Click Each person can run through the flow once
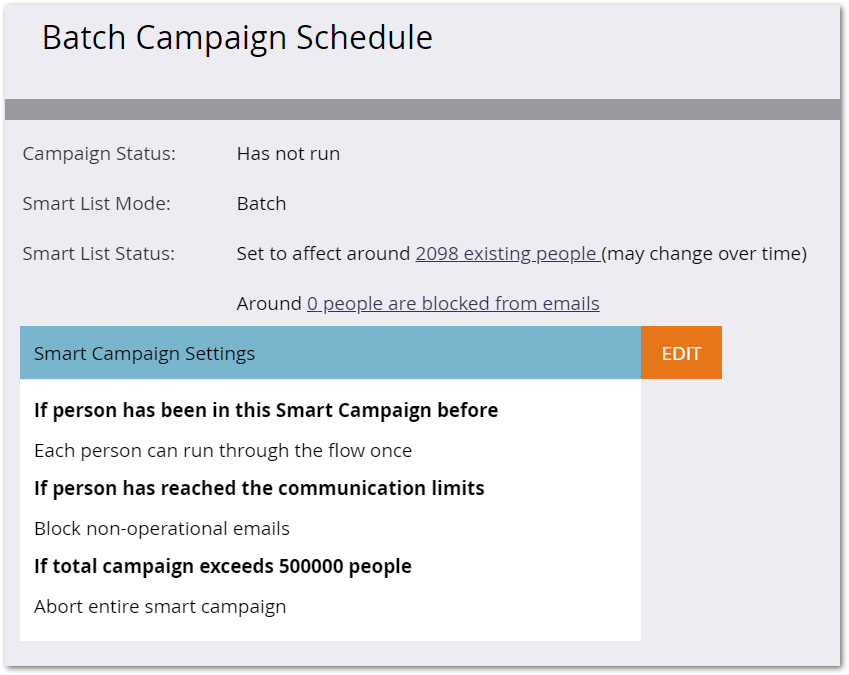The image size is (849, 675). 223,450
